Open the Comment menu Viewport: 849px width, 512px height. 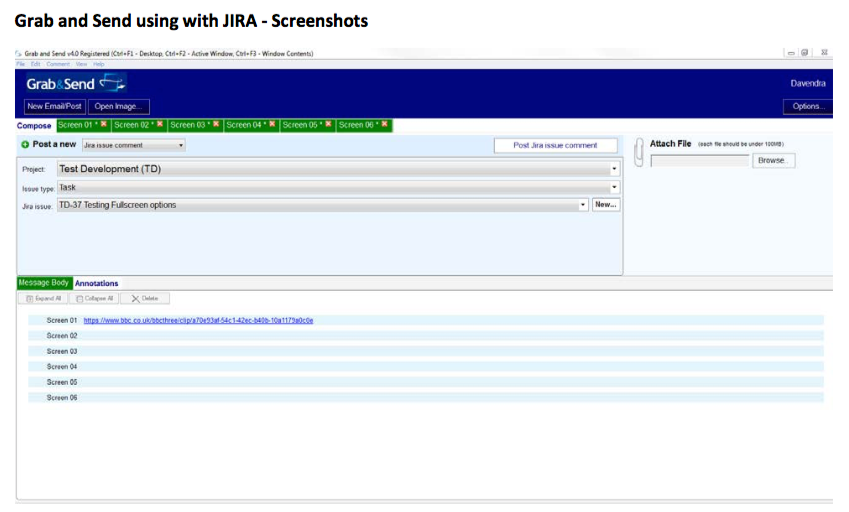58,64
